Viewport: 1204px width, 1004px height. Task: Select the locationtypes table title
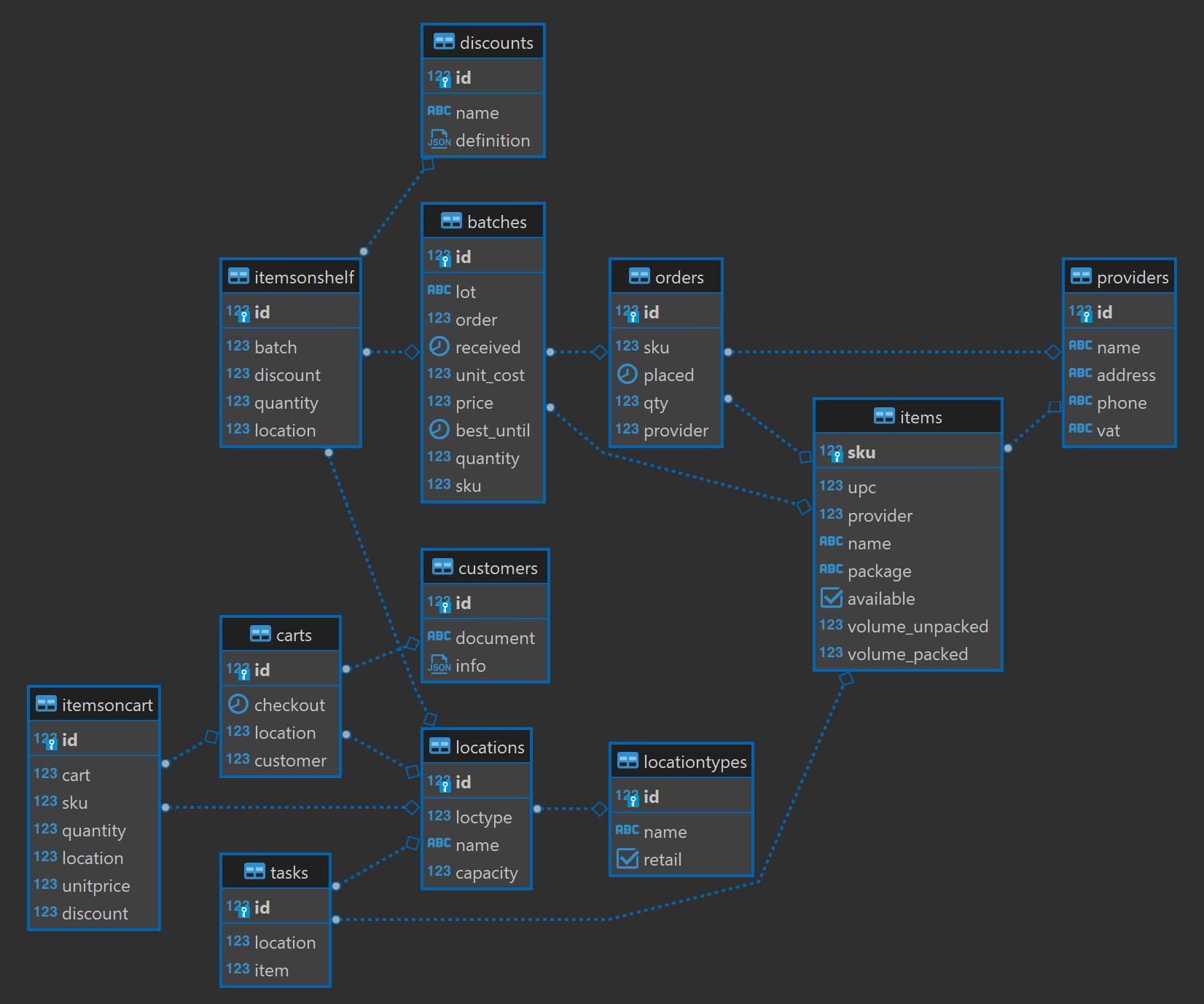point(695,761)
